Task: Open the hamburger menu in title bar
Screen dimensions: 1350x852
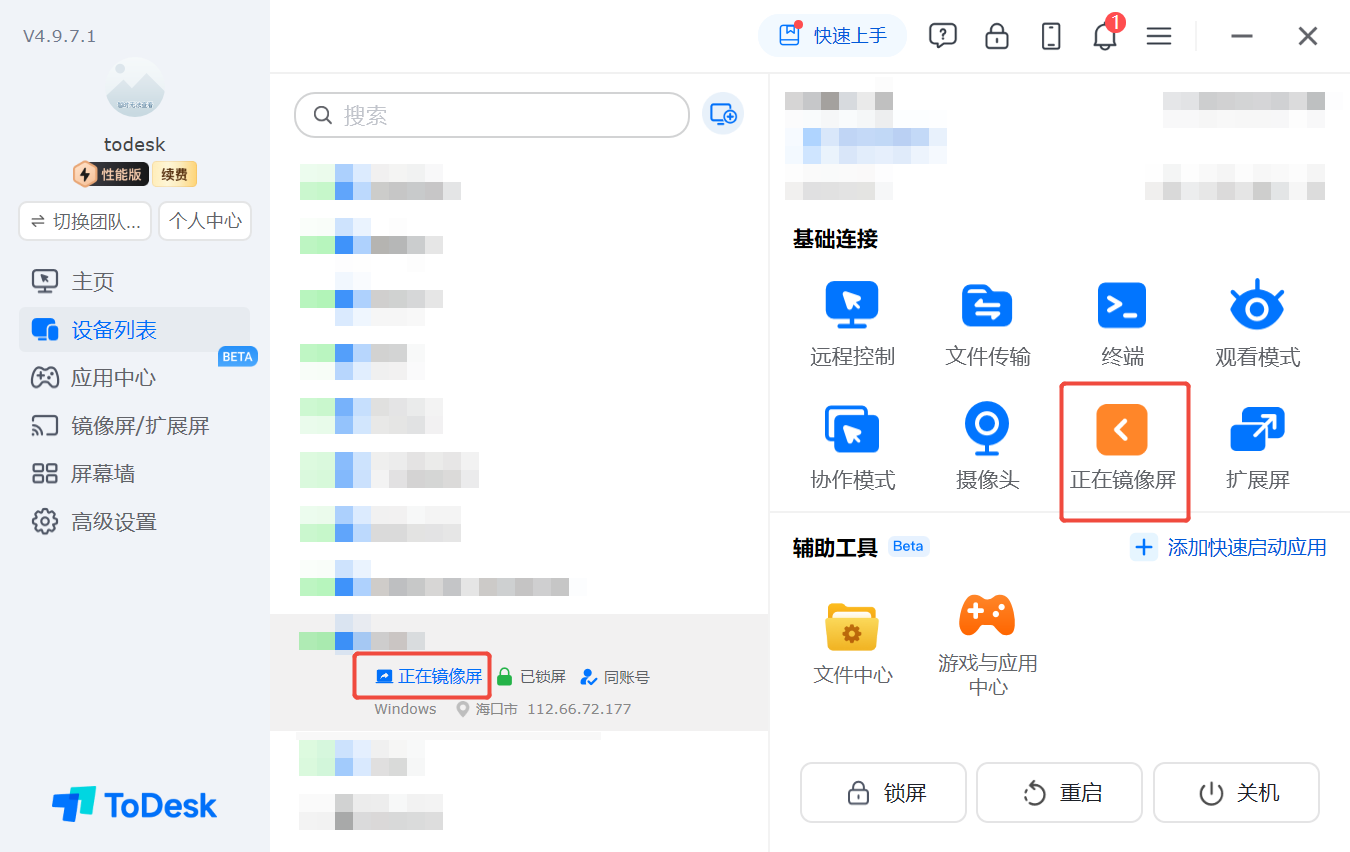Action: pos(1159,36)
